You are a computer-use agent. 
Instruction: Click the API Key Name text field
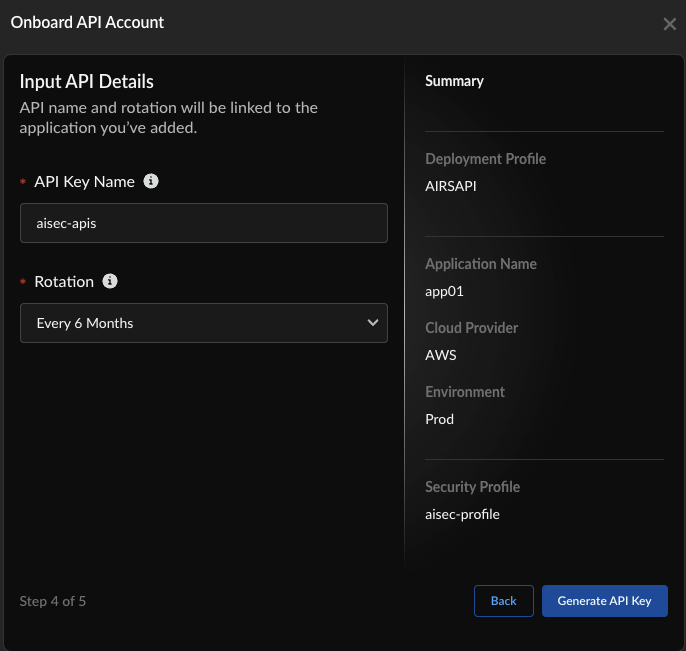203,223
